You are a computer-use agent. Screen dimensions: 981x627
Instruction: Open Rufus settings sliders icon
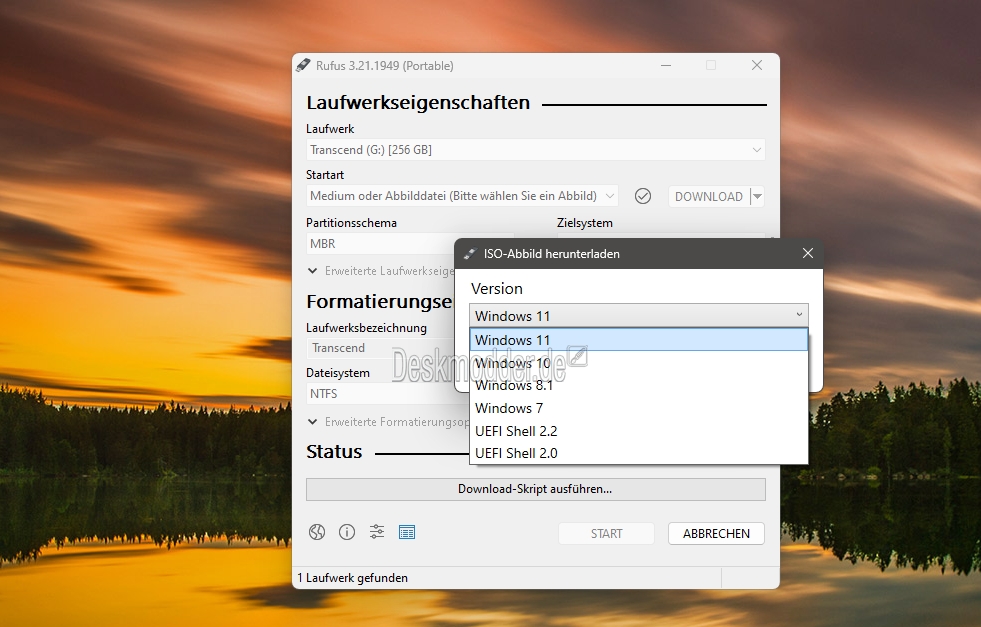[377, 533]
